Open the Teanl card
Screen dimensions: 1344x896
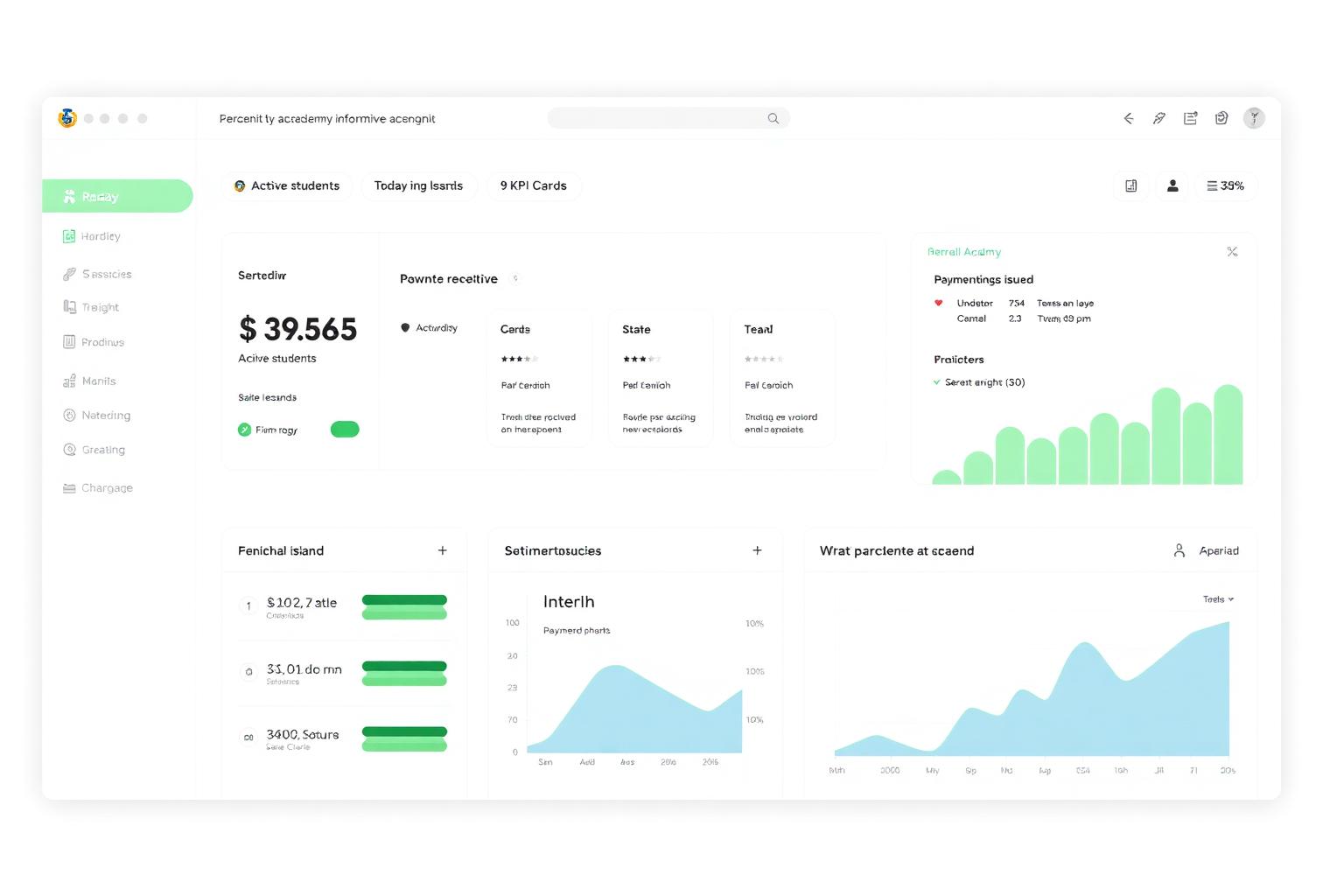[x=782, y=378]
